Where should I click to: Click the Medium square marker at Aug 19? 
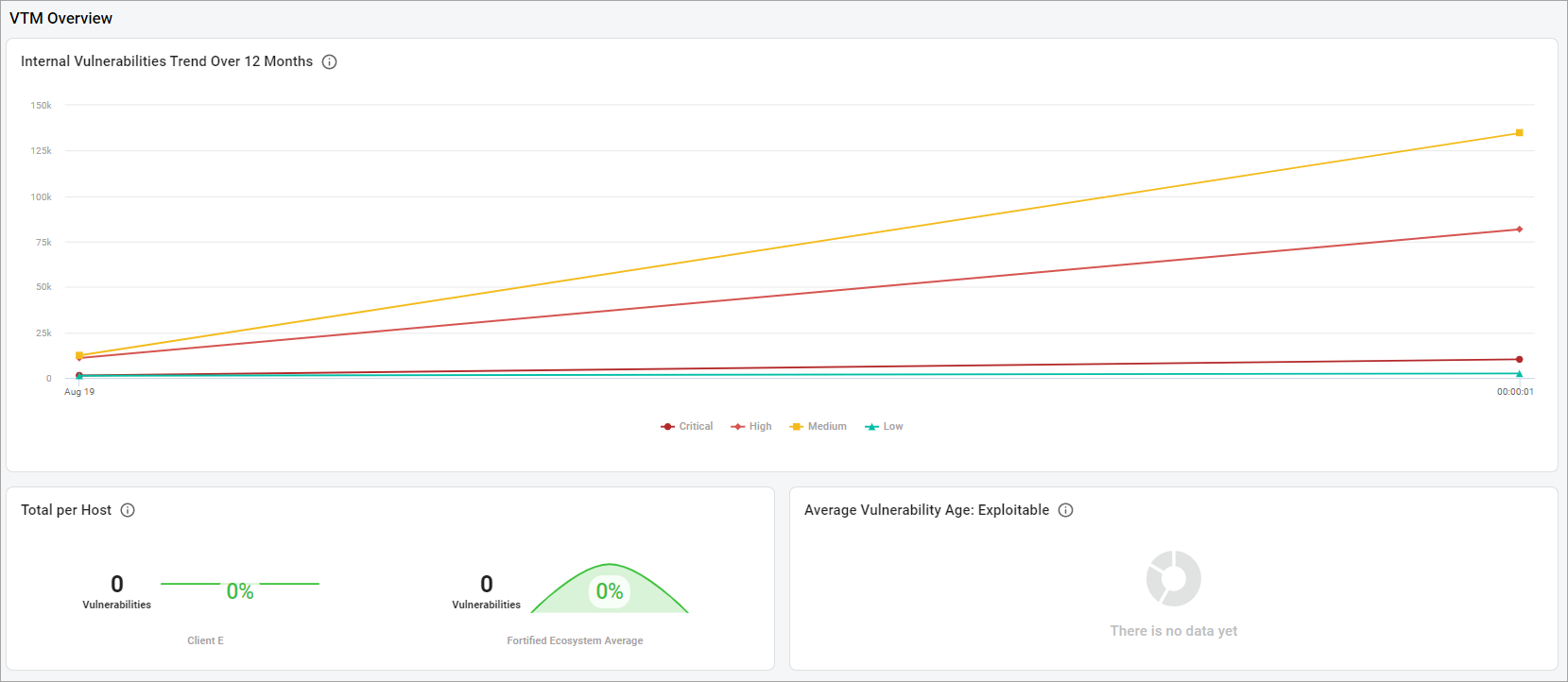coord(79,355)
